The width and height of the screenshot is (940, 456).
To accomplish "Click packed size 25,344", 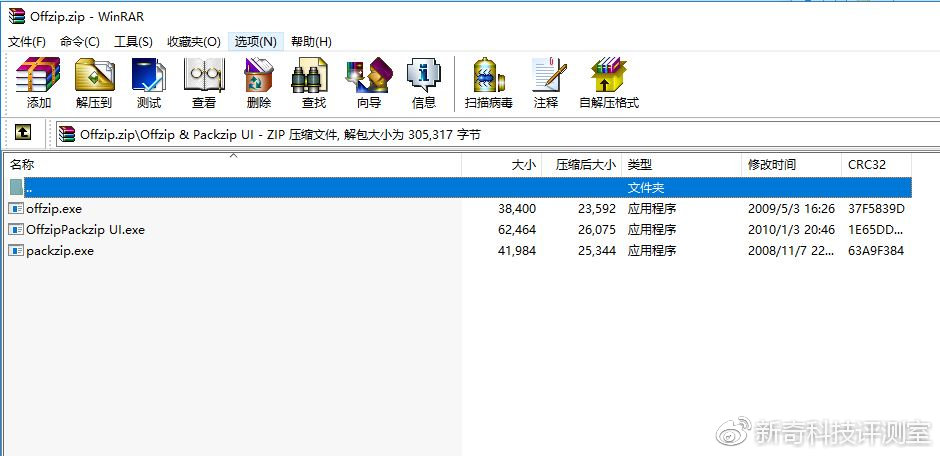I will point(597,250).
